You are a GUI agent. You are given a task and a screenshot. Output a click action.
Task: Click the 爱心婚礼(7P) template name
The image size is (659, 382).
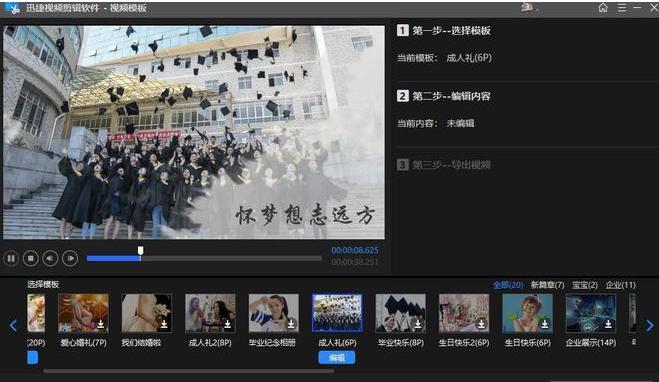click(83, 342)
